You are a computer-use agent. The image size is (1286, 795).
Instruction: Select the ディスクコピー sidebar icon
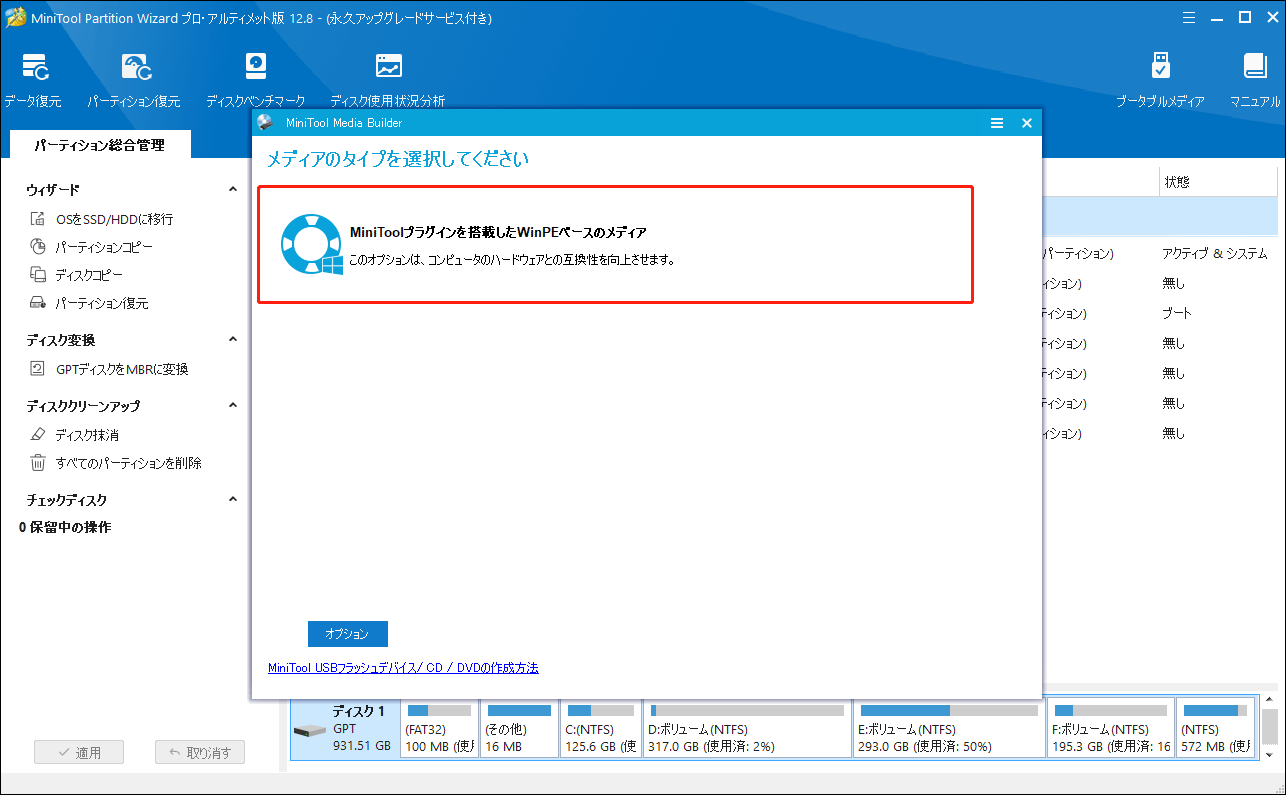[x=38, y=275]
